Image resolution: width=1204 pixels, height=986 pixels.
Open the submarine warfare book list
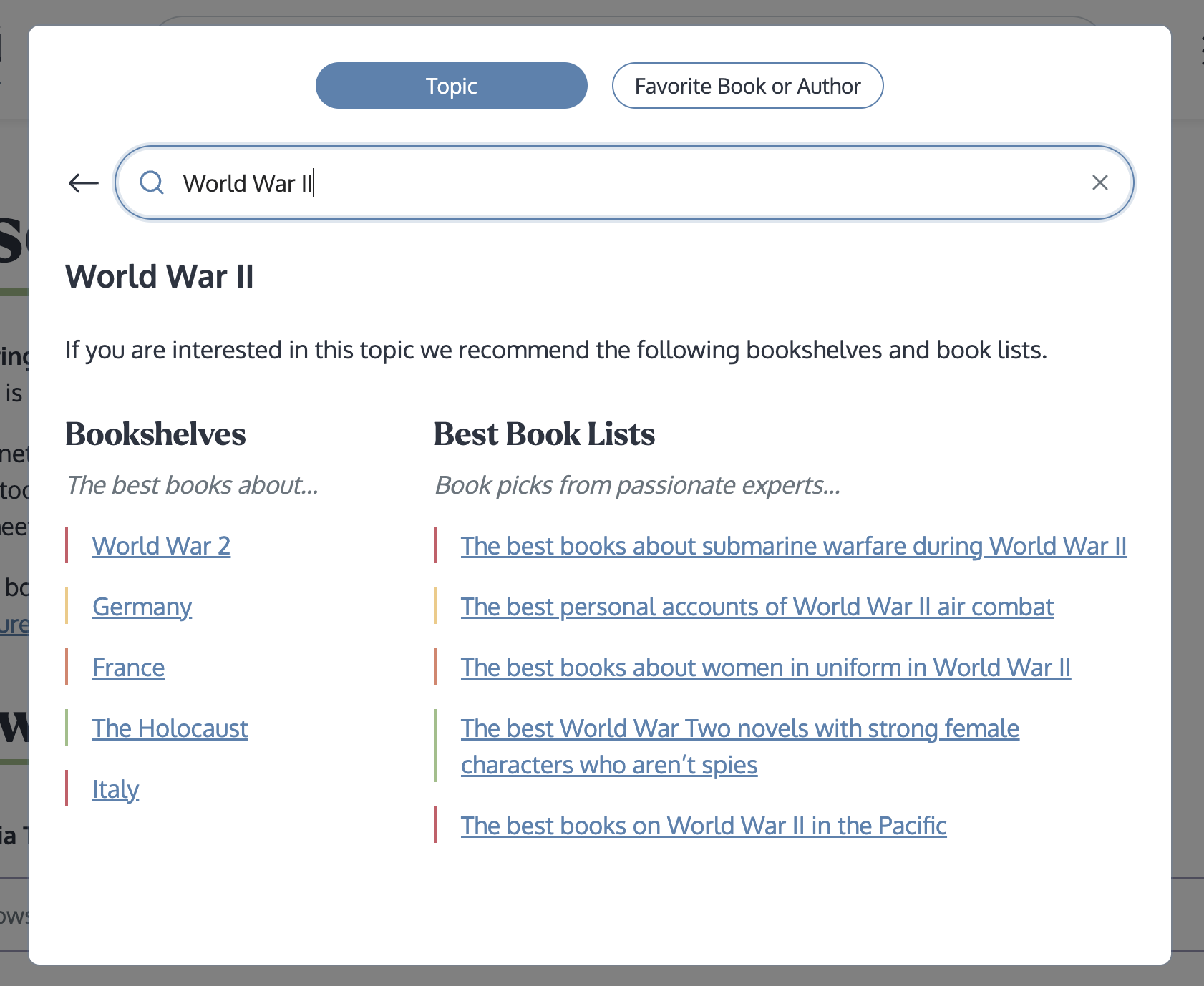pyautogui.click(x=793, y=546)
